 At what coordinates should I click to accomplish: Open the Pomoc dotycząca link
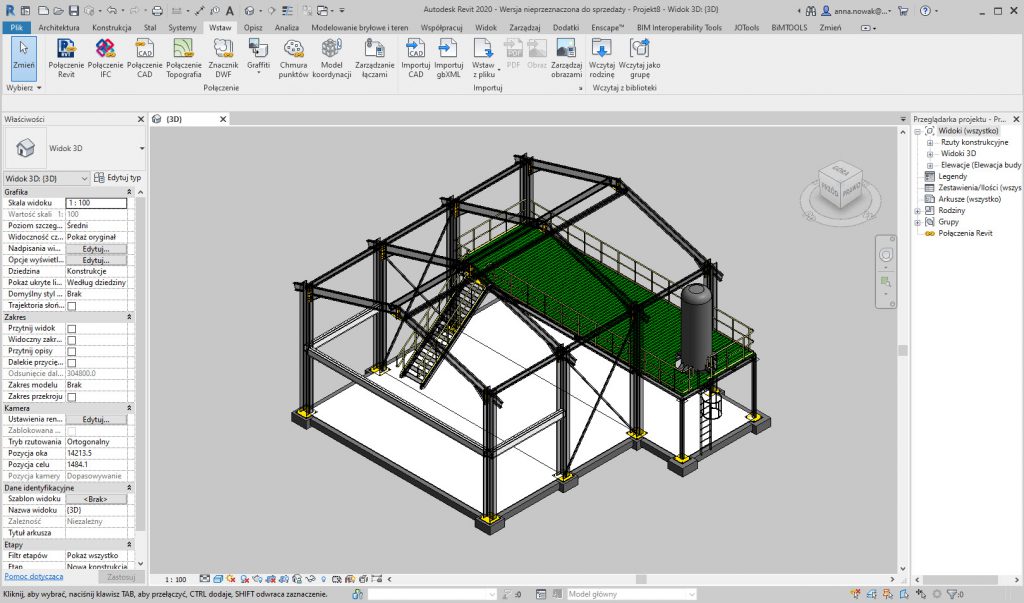(34, 577)
